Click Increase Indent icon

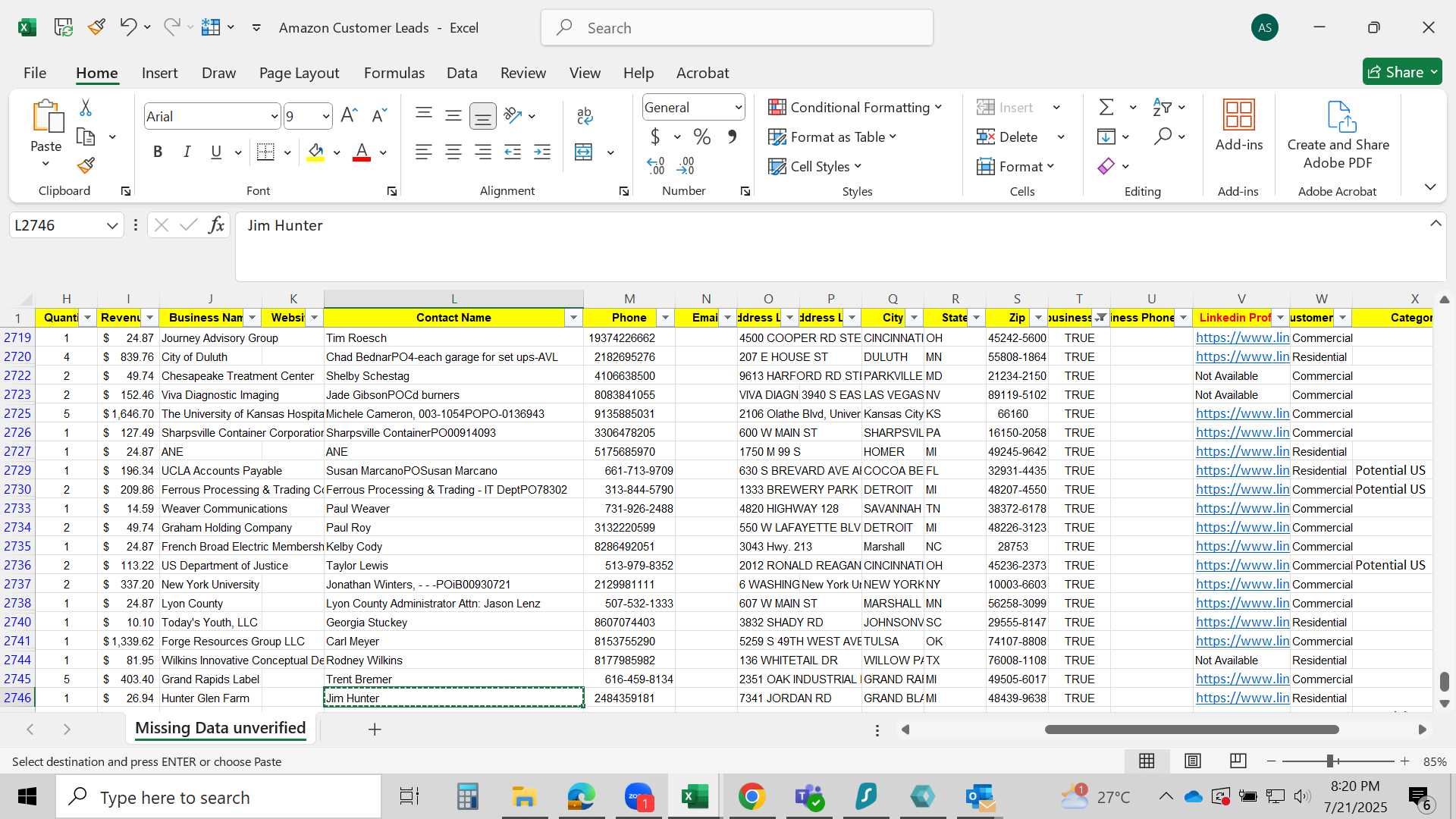click(x=542, y=152)
